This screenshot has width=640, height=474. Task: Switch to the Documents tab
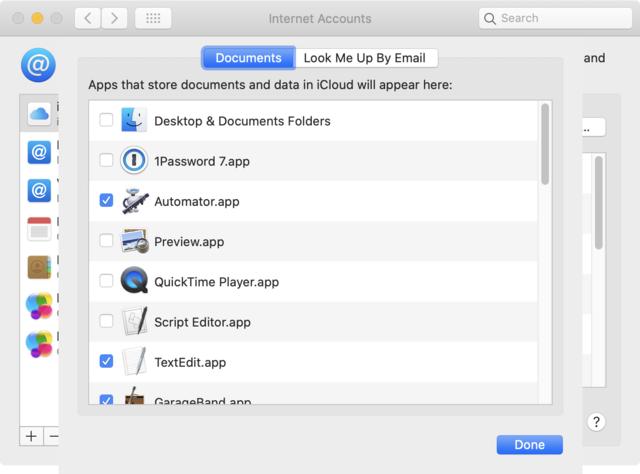pyautogui.click(x=248, y=58)
